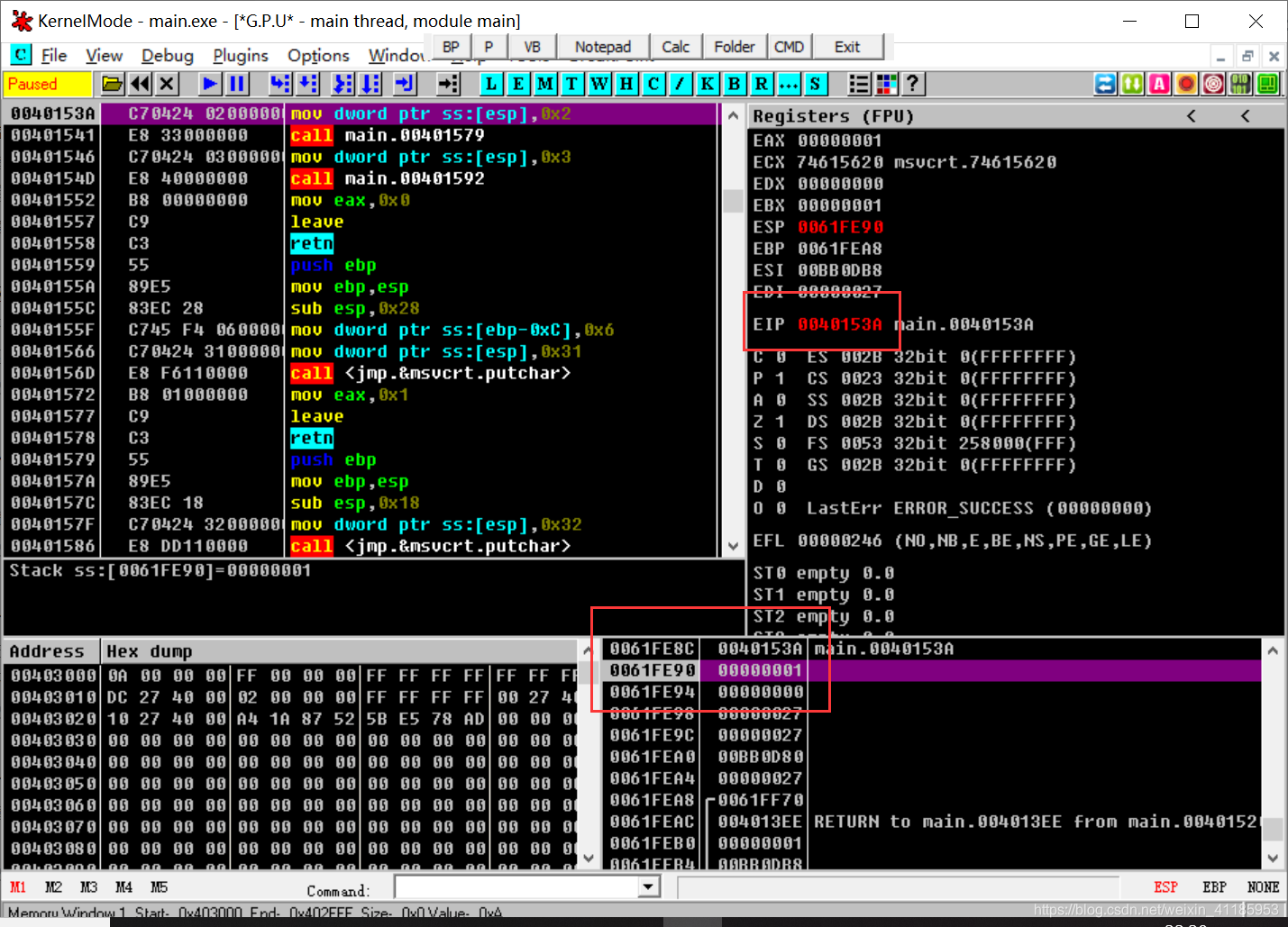Screen dimensions: 1288x927
Task: Click the pink A plugin icon
Action: [1159, 84]
